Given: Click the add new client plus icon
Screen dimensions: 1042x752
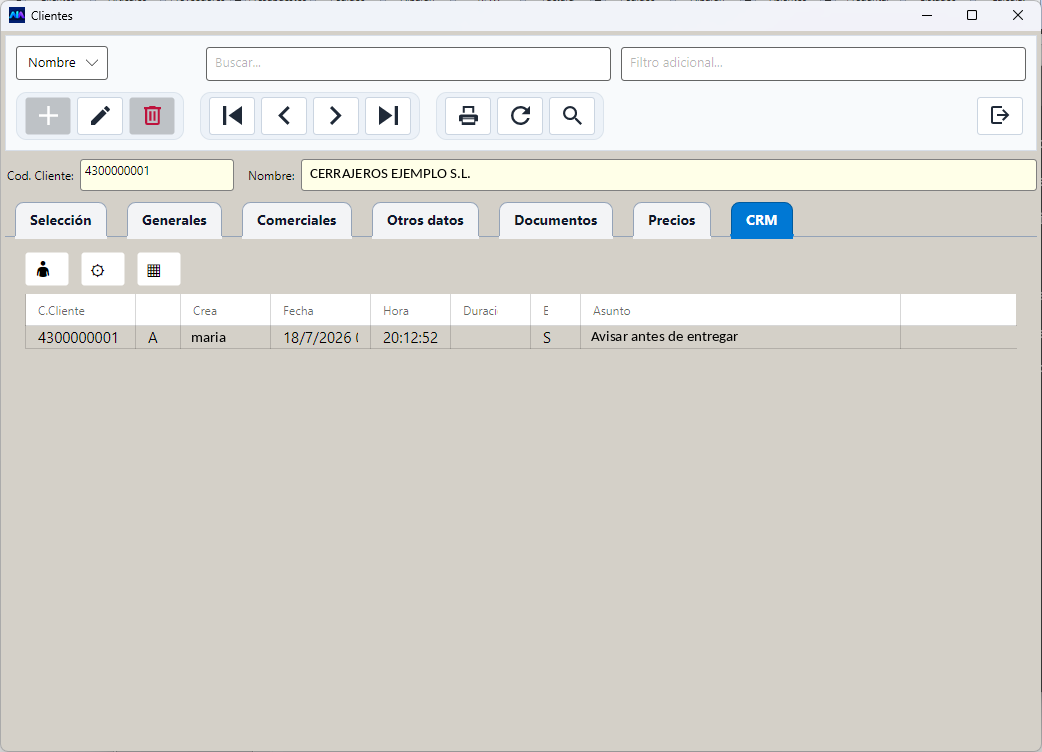Looking at the screenshot, I should click(x=48, y=116).
